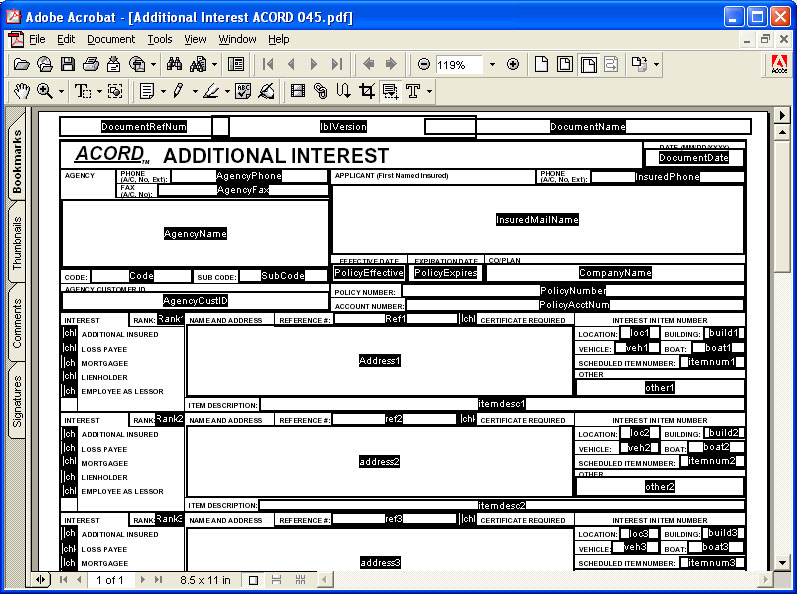This screenshot has width=797, height=594.
Task: Toggle Loss Payee checkbox in second section
Action: (x=69, y=449)
